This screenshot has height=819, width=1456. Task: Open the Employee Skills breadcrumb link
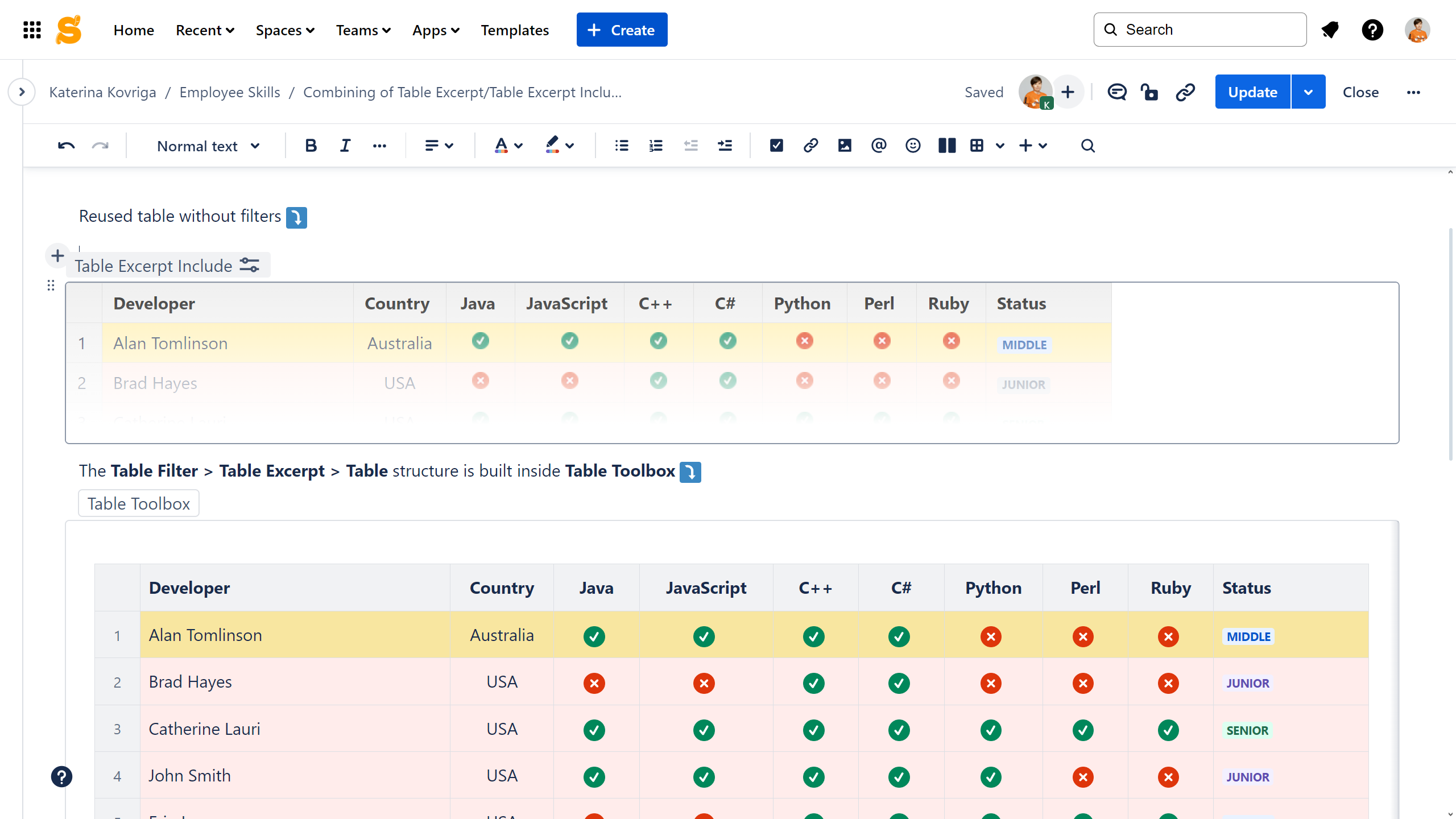(x=230, y=92)
